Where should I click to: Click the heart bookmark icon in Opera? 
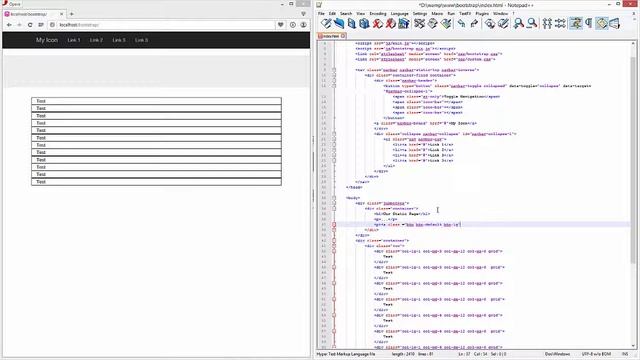(x=280, y=25)
